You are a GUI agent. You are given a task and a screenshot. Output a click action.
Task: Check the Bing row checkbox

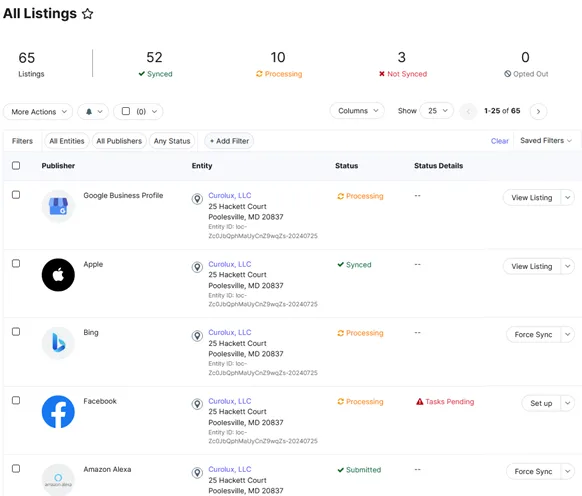[16, 332]
